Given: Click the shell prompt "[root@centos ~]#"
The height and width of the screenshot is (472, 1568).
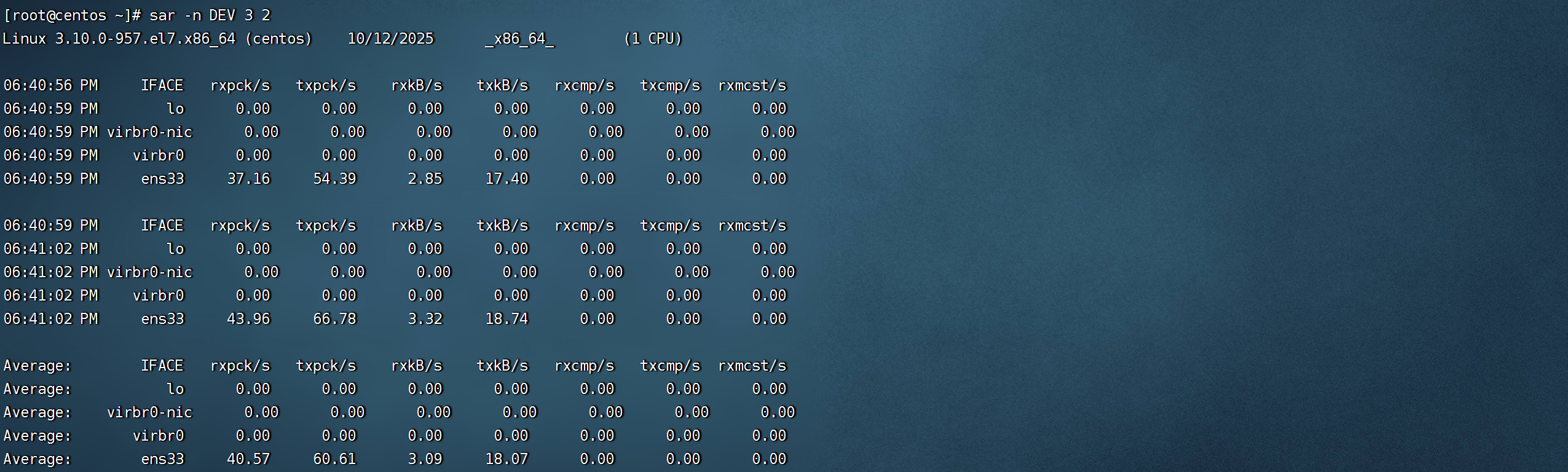Looking at the screenshot, I should coord(72,15).
